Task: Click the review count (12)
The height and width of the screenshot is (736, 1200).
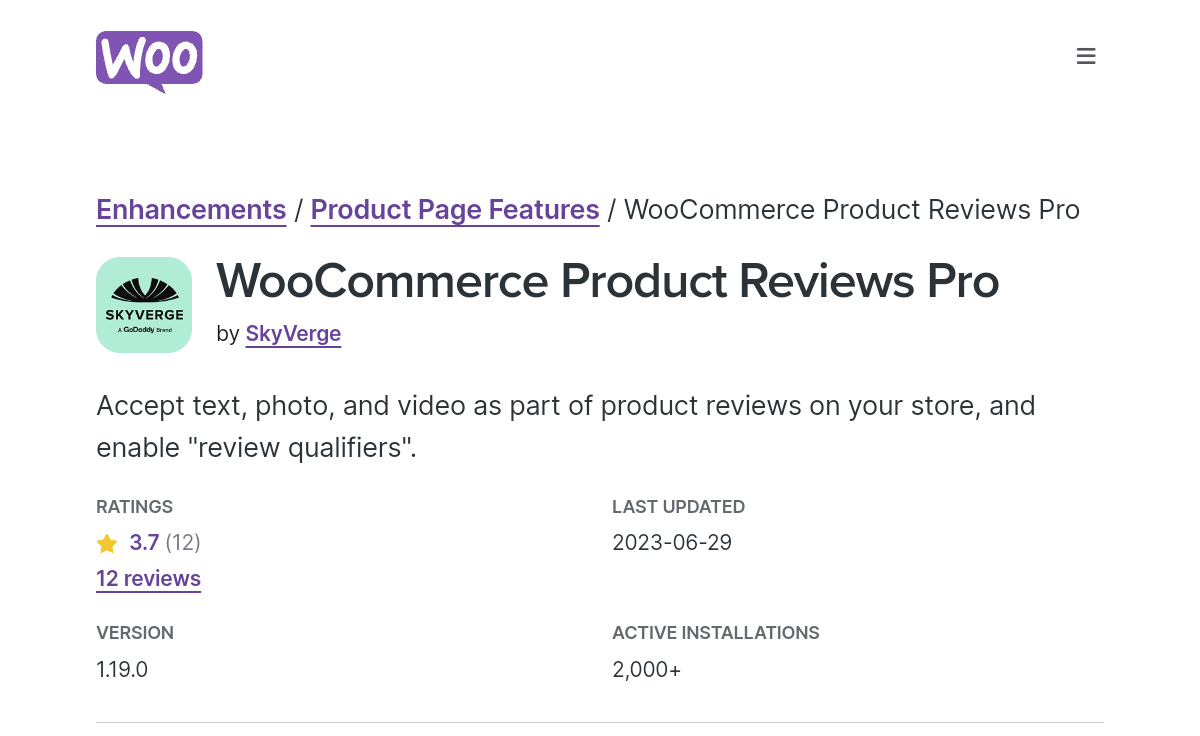Action: pos(183,543)
